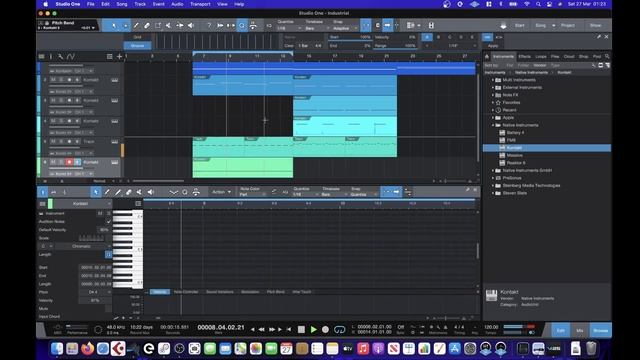The image size is (640, 360).
Task: Collapse the Native Instruments folder
Action: pos(493,125)
